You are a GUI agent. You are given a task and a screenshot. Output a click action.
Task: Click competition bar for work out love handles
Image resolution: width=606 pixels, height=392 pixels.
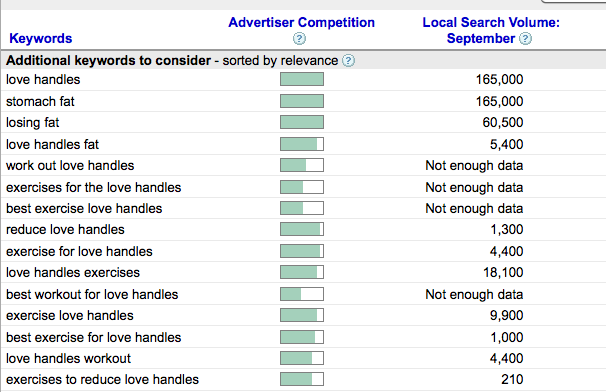coord(302,165)
